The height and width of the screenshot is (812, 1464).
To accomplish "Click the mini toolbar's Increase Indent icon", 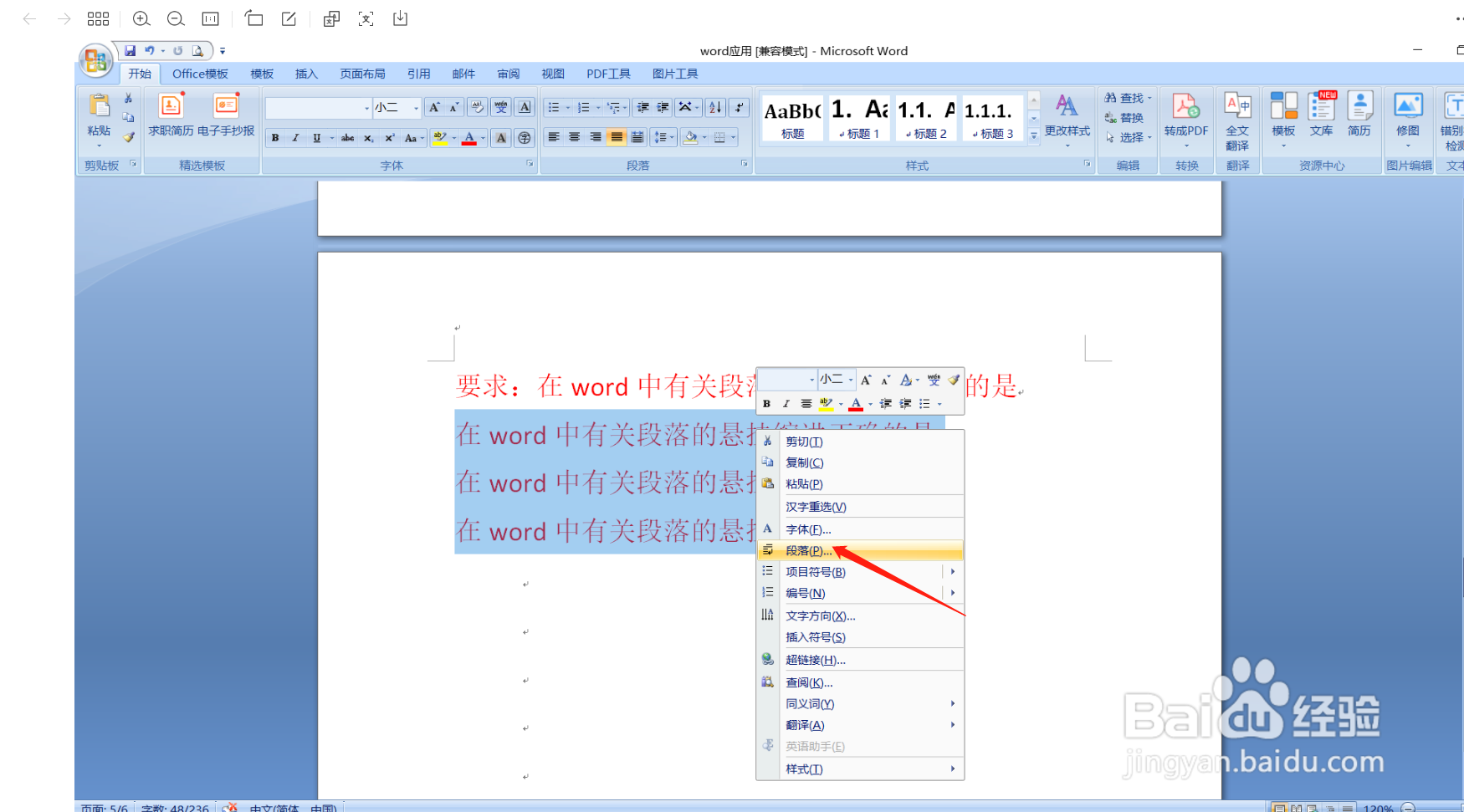I will click(x=905, y=403).
